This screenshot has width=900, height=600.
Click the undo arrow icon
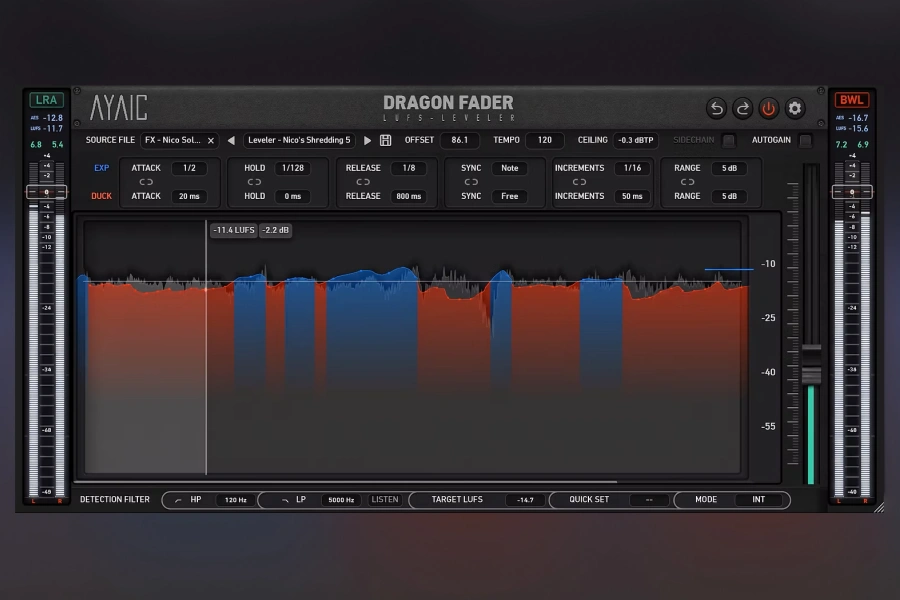(x=716, y=109)
